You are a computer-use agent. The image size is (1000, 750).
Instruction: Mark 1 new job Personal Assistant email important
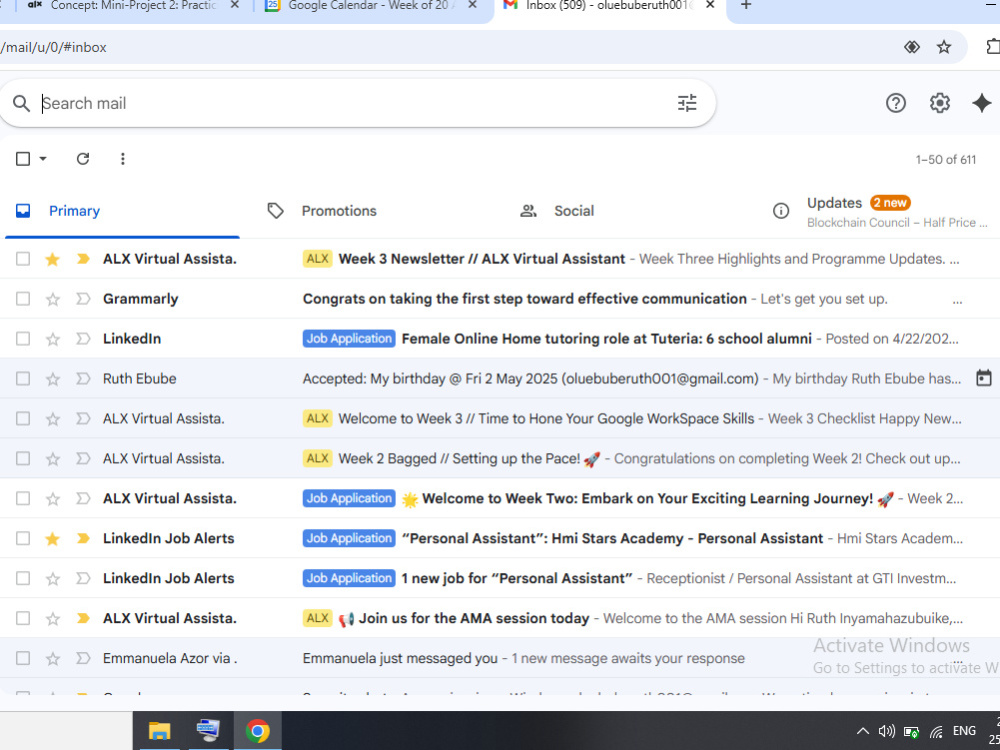(x=83, y=578)
